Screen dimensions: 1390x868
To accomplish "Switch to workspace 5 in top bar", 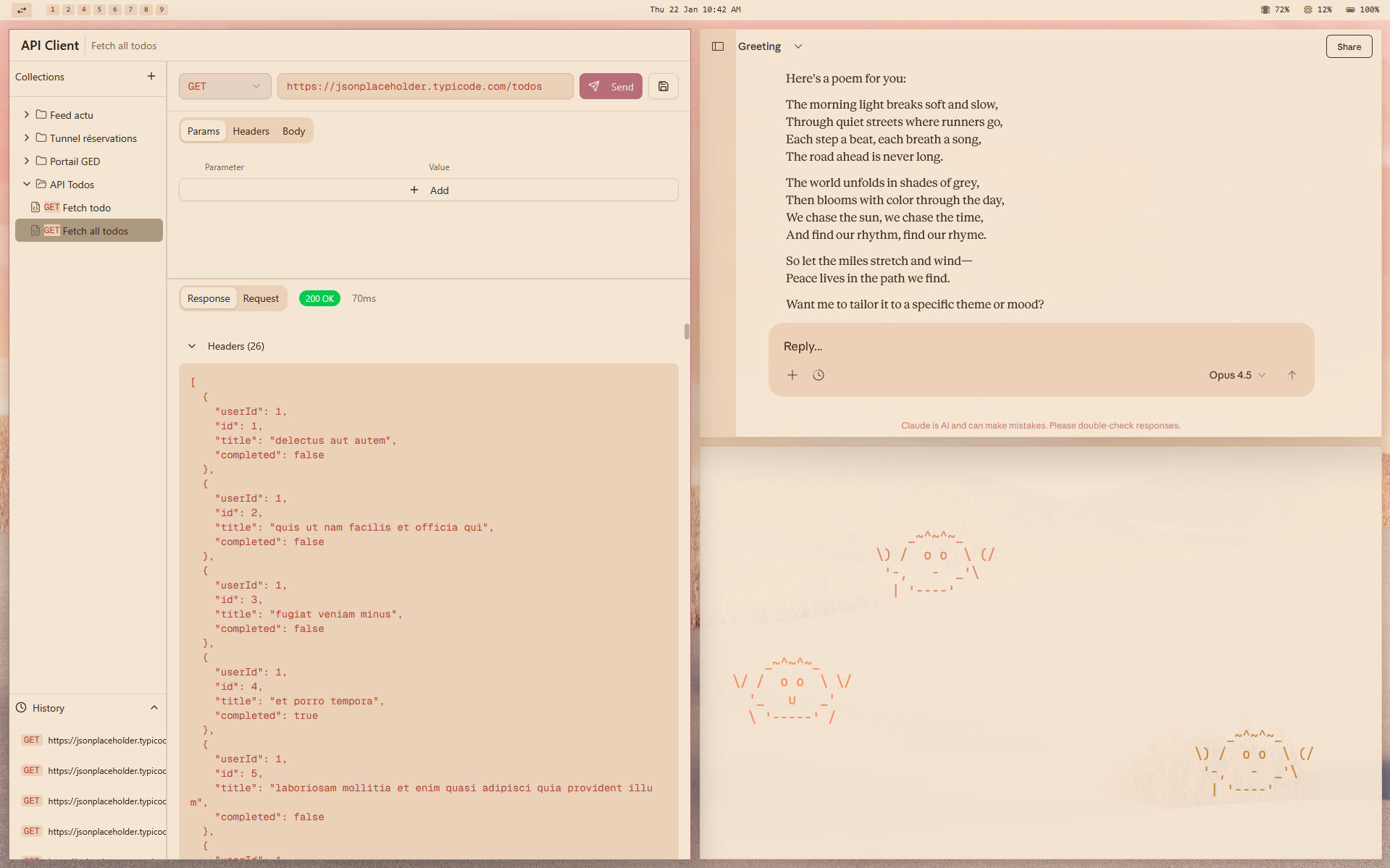I will (99, 9).
